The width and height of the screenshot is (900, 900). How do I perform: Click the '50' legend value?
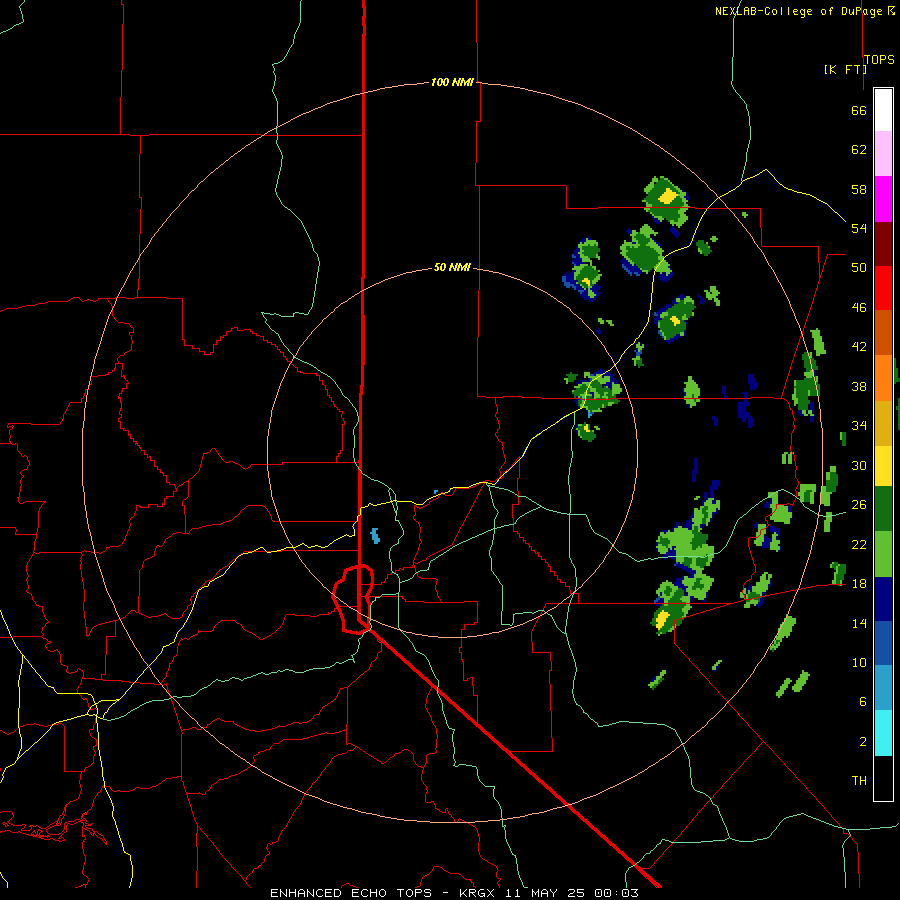(x=859, y=268)
